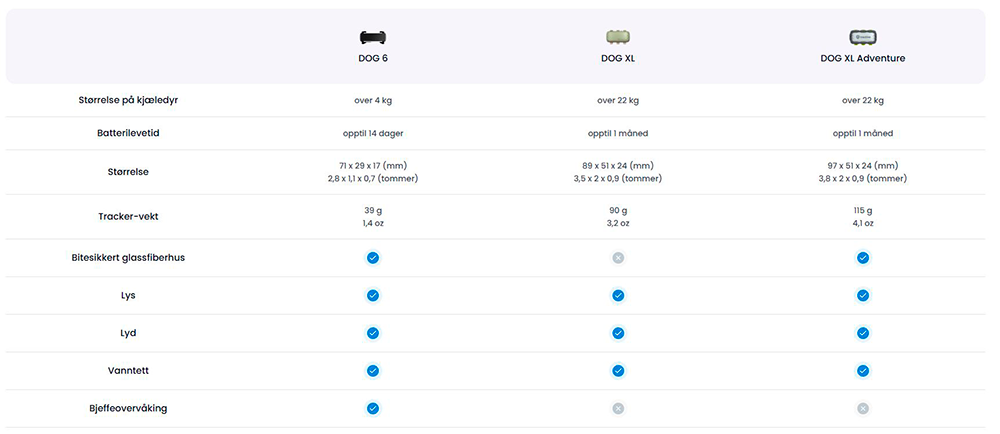Image resolution: width=1000 pixels, height=434 pixels.
Task: Select the DOG XL column heading
Action: point(618,58)
